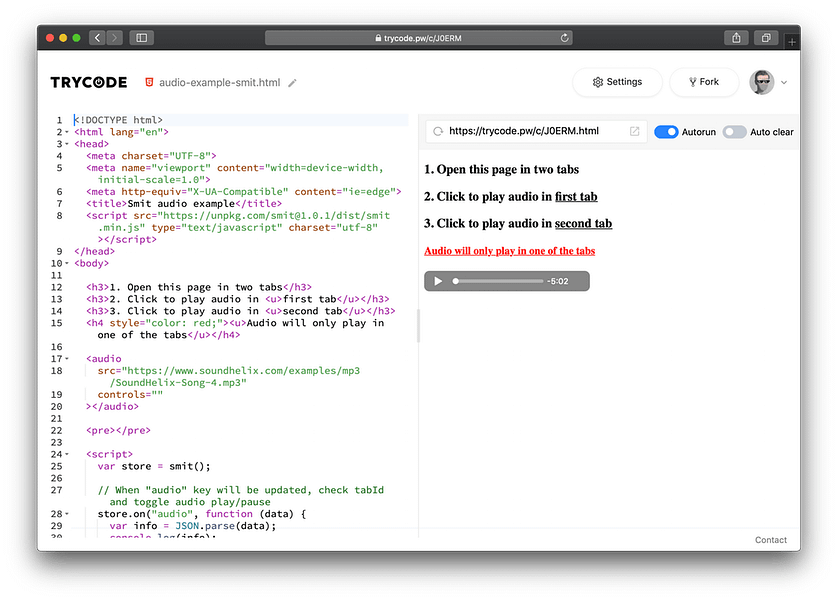Click the red 'Audio will only play' heading
This screenshot has width=838, height=600.
pyautogui.click(x=509, y=251)
